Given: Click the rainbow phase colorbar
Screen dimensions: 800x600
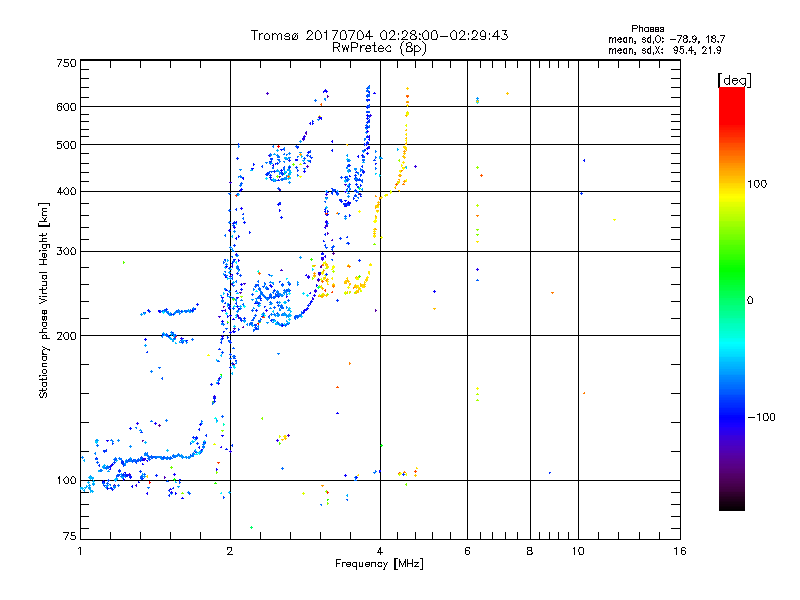Looking at the screenshot, I should pos(732,298).
